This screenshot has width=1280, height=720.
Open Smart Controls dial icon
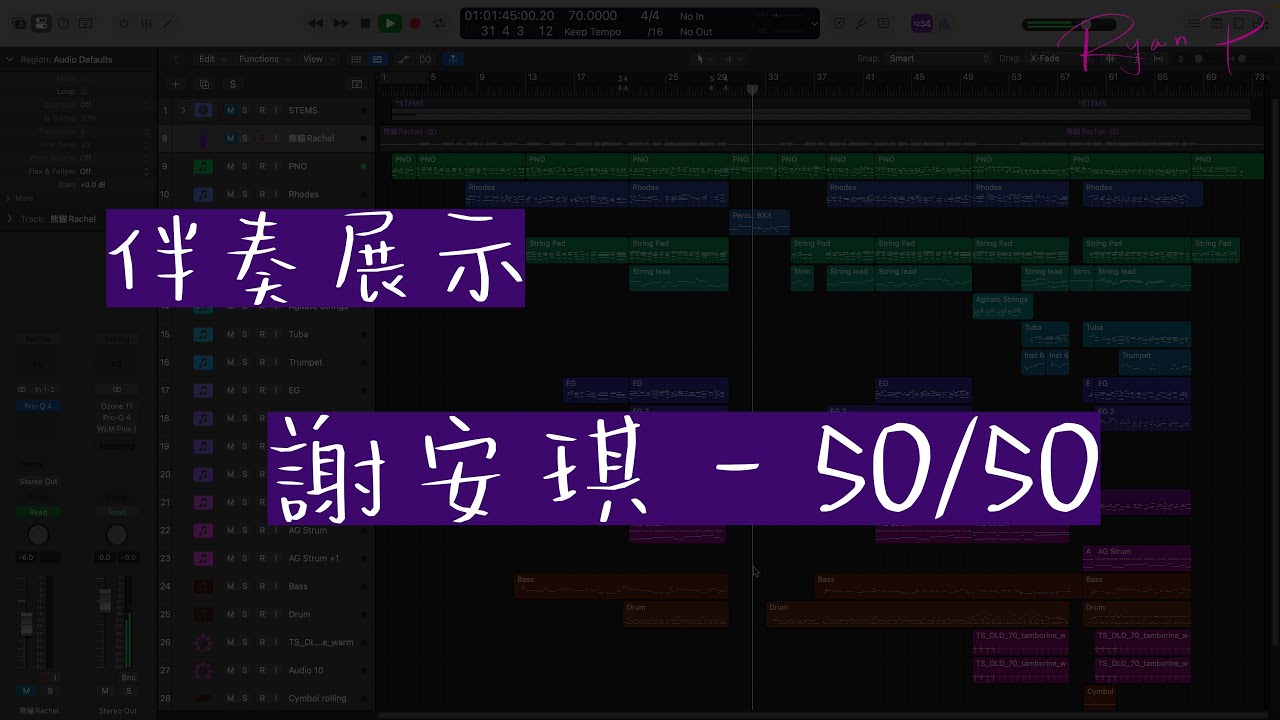[124, 23]
